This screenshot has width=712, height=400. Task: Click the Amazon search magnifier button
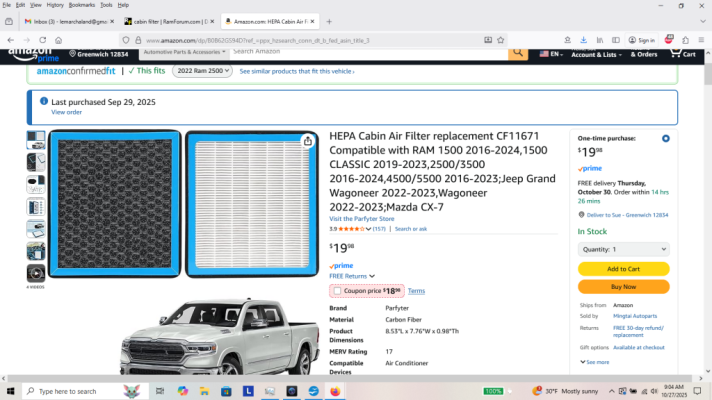[x=518, y=53]
